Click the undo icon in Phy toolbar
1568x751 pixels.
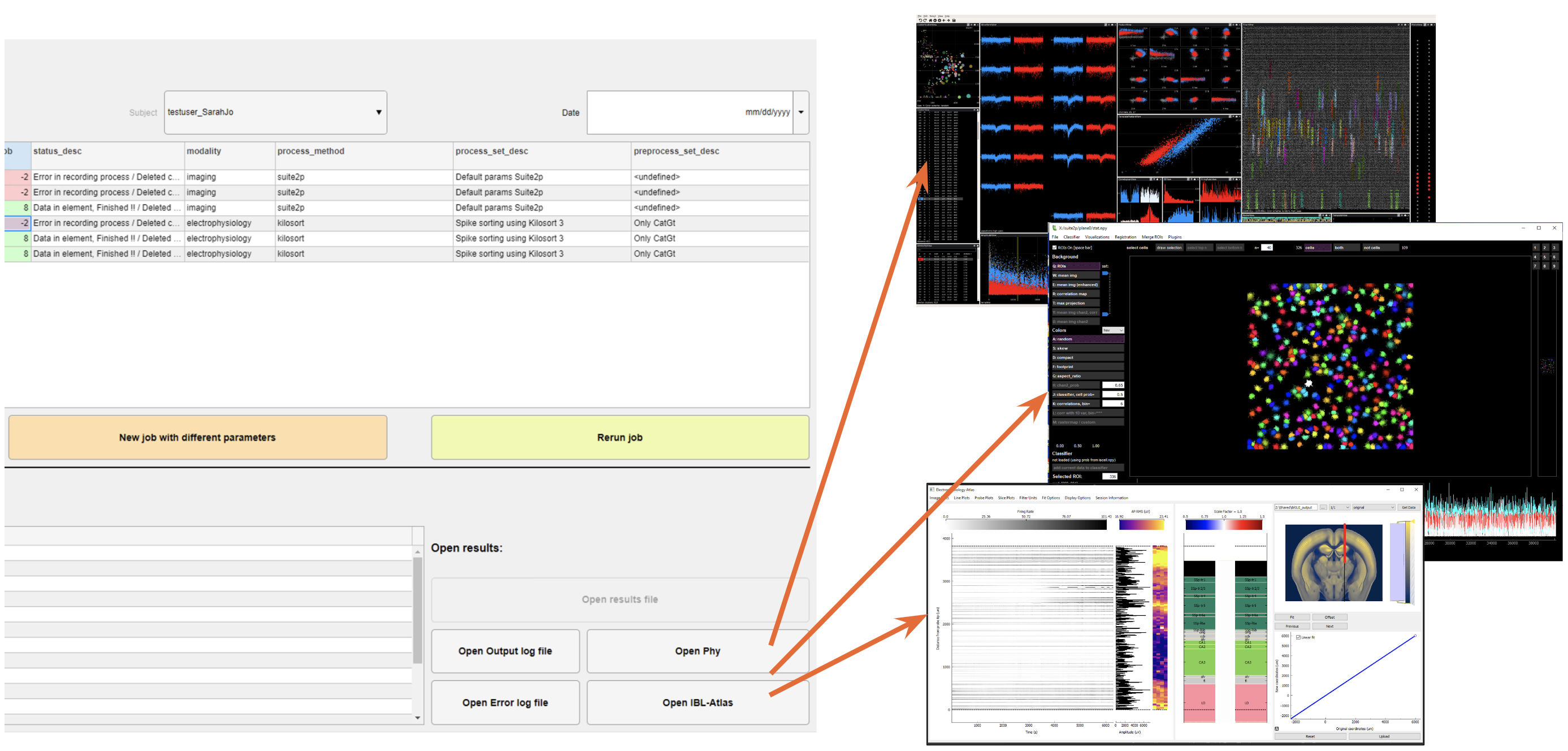pos(920,21)
